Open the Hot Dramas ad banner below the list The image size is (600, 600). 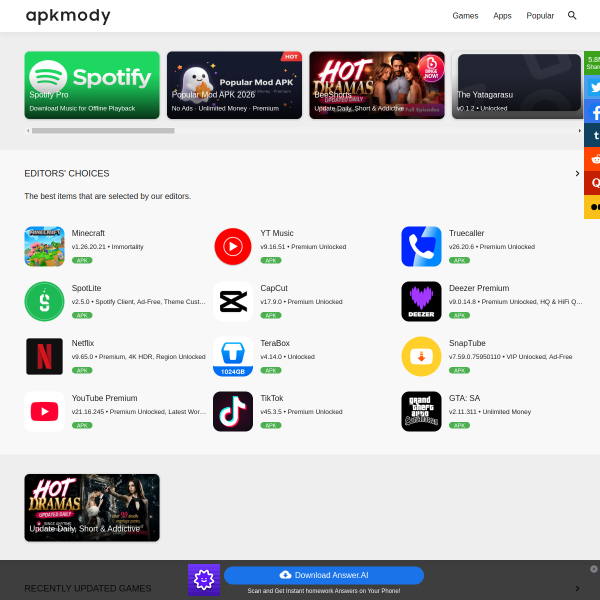[x=92, y=507]
